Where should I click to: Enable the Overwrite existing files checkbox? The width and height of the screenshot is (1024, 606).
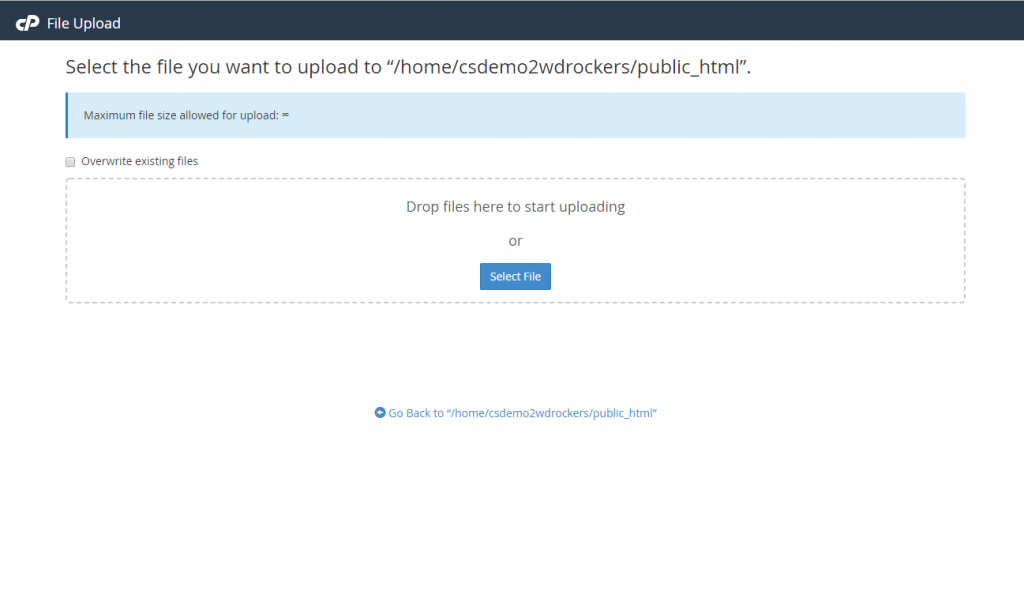[71, 162]
